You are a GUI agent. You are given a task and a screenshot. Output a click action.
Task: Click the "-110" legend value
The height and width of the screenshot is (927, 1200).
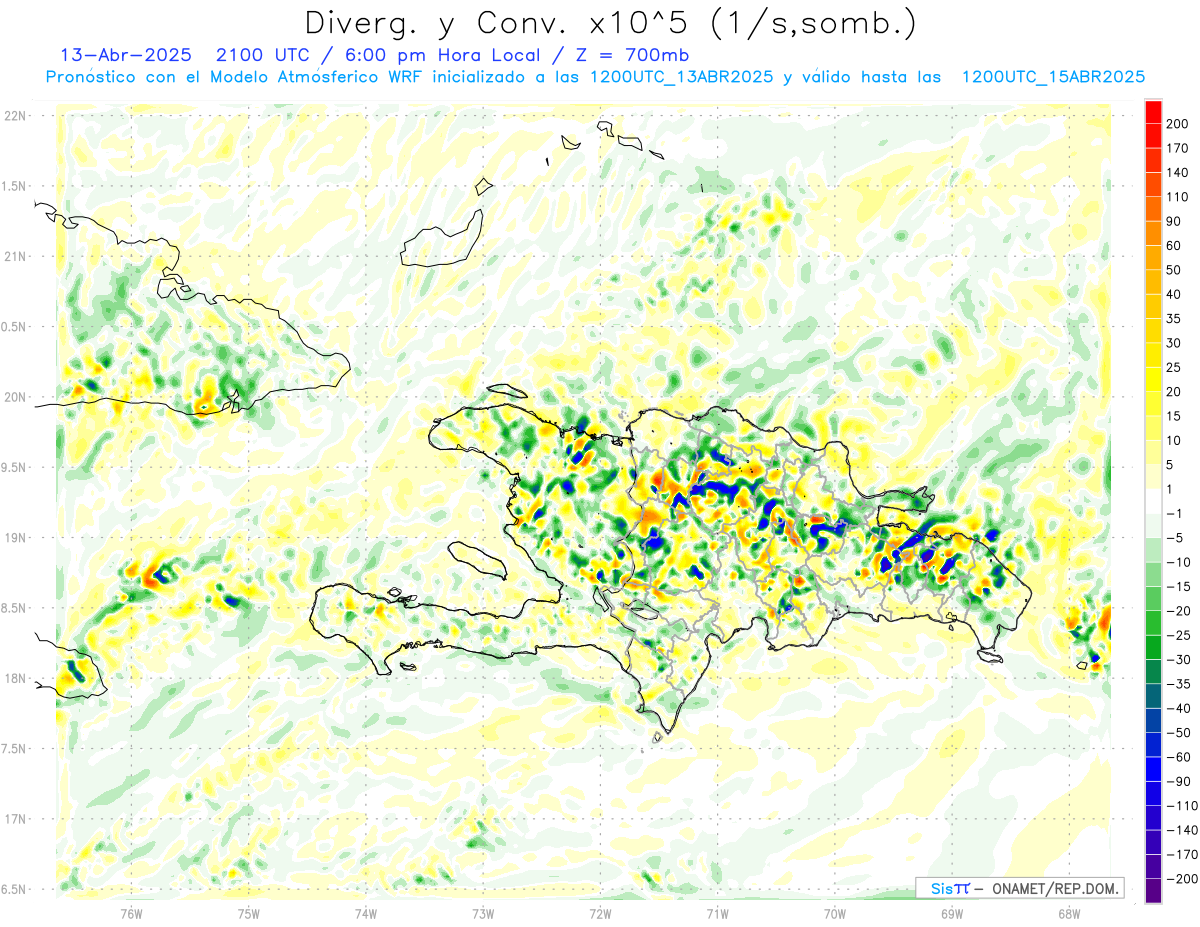pyautogui.click(x=1180, y=806)
